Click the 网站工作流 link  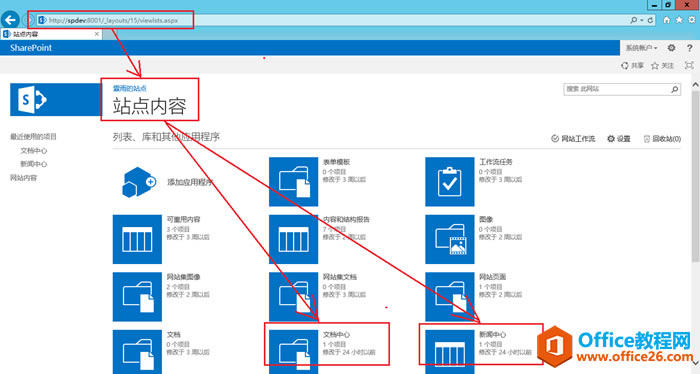573,139
